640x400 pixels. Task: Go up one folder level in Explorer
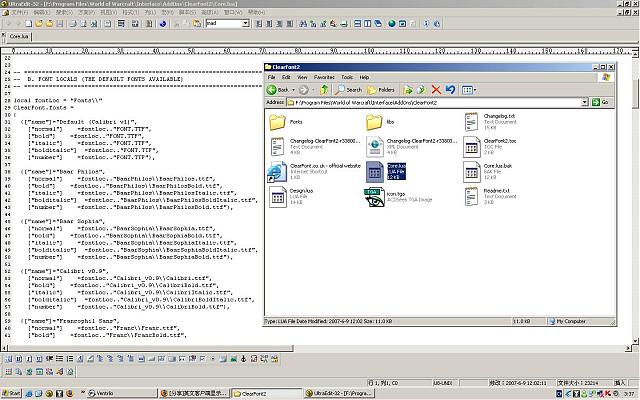pos(324,89)
